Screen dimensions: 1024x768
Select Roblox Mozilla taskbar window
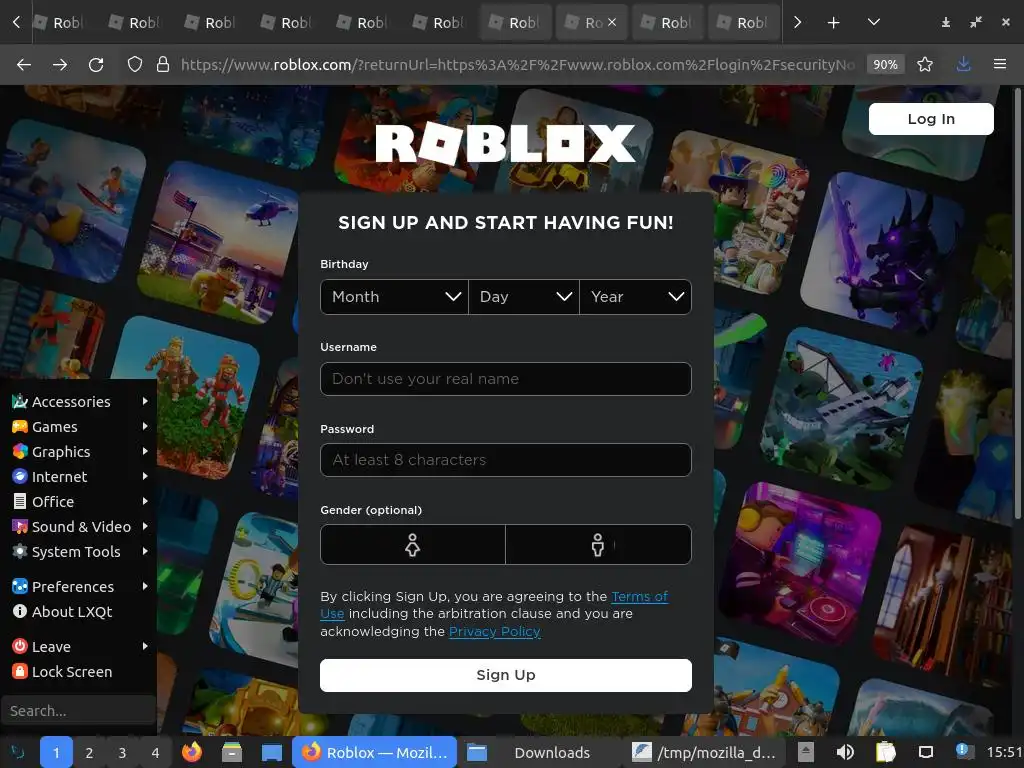click(374, 752)
